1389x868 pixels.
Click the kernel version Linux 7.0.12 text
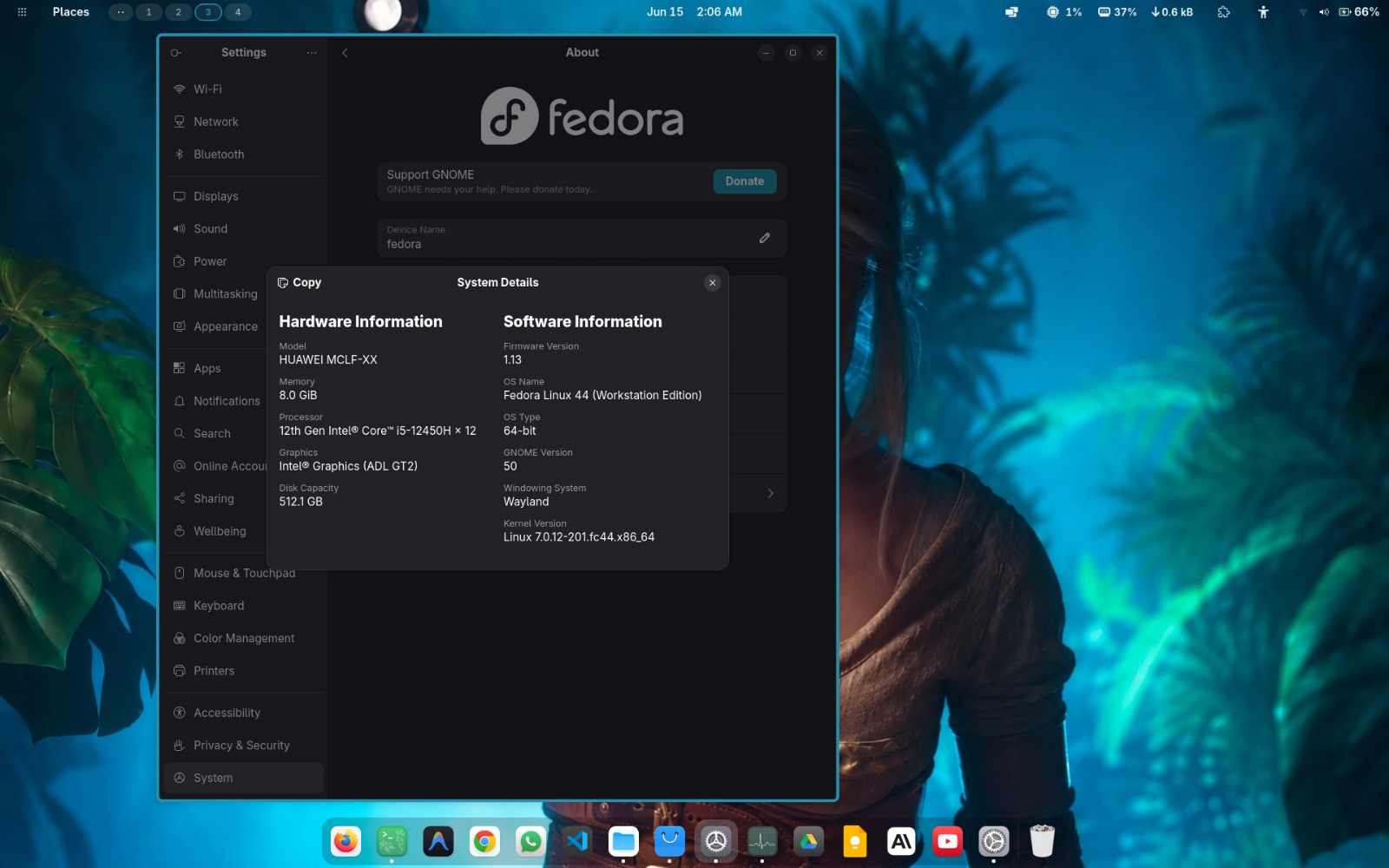pos(579,537)
